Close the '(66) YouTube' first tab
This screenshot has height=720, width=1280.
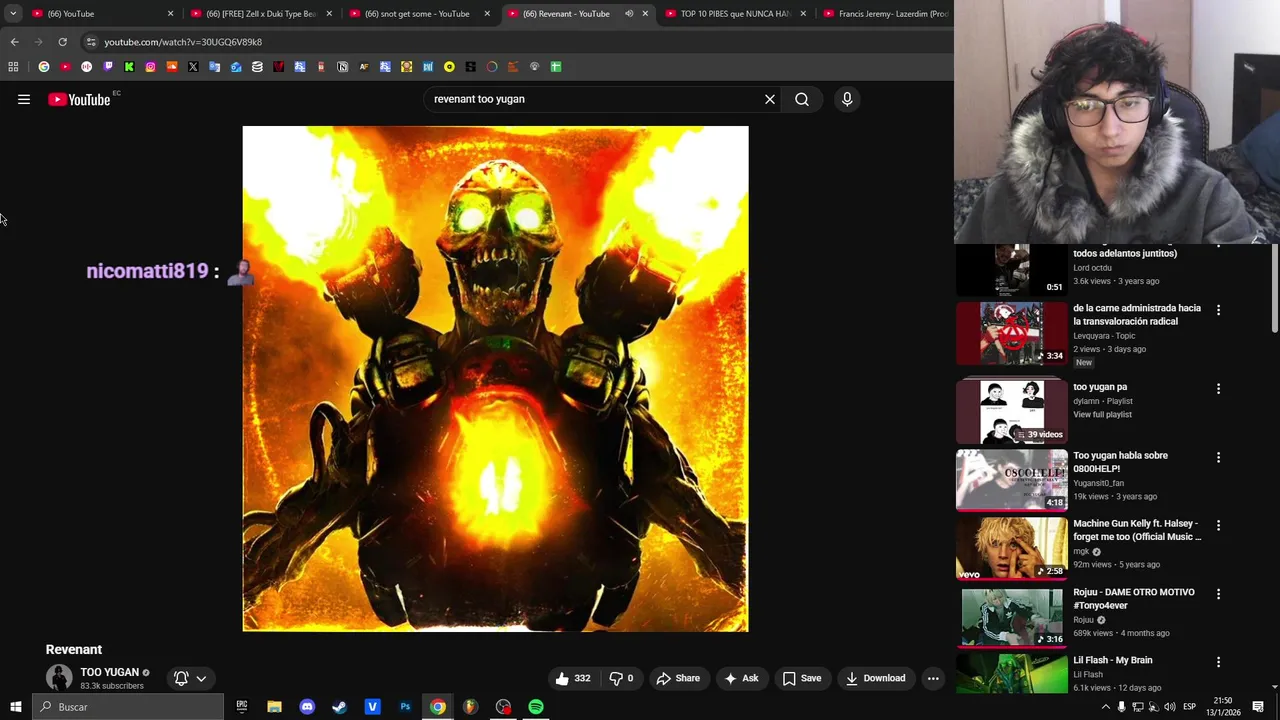click(x=170, y=14)
